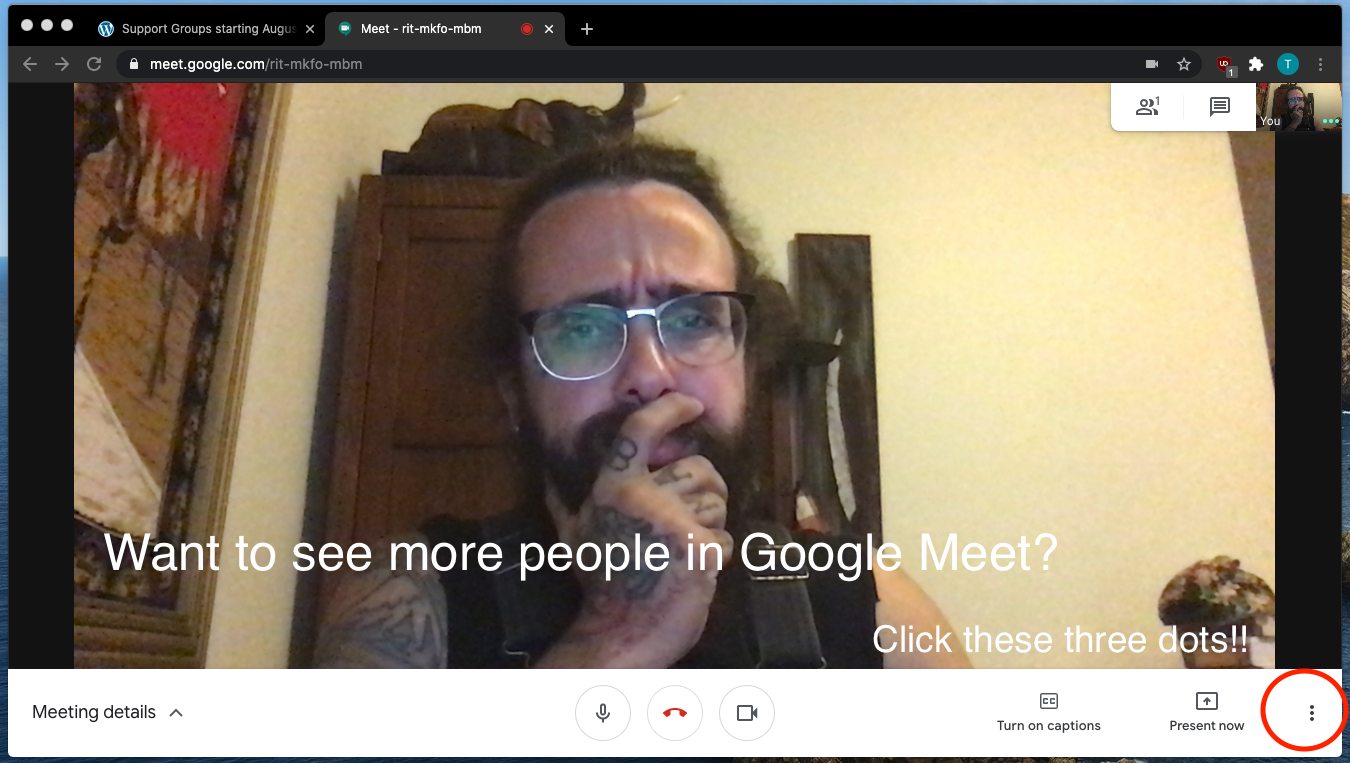Open the Extensions puzzle menu
This screenshot has width=1350, height=763.
(1256, 64)
